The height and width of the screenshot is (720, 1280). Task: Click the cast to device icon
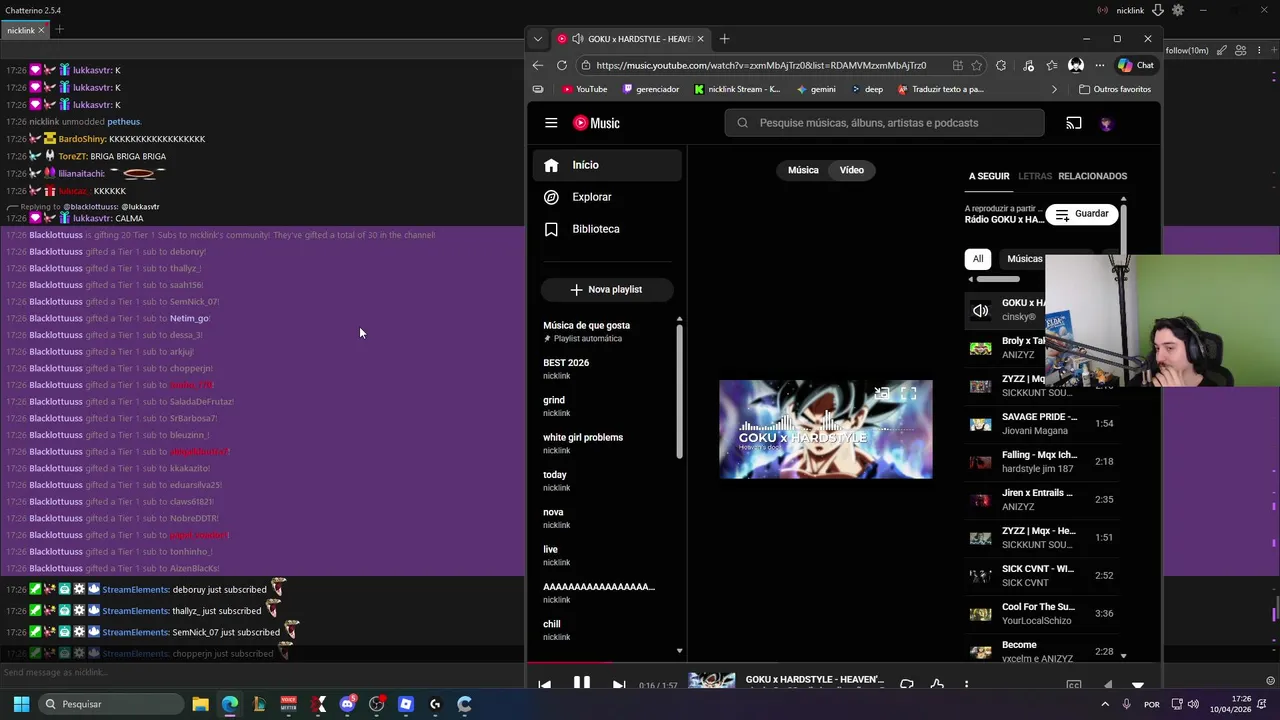[1074, 123]
